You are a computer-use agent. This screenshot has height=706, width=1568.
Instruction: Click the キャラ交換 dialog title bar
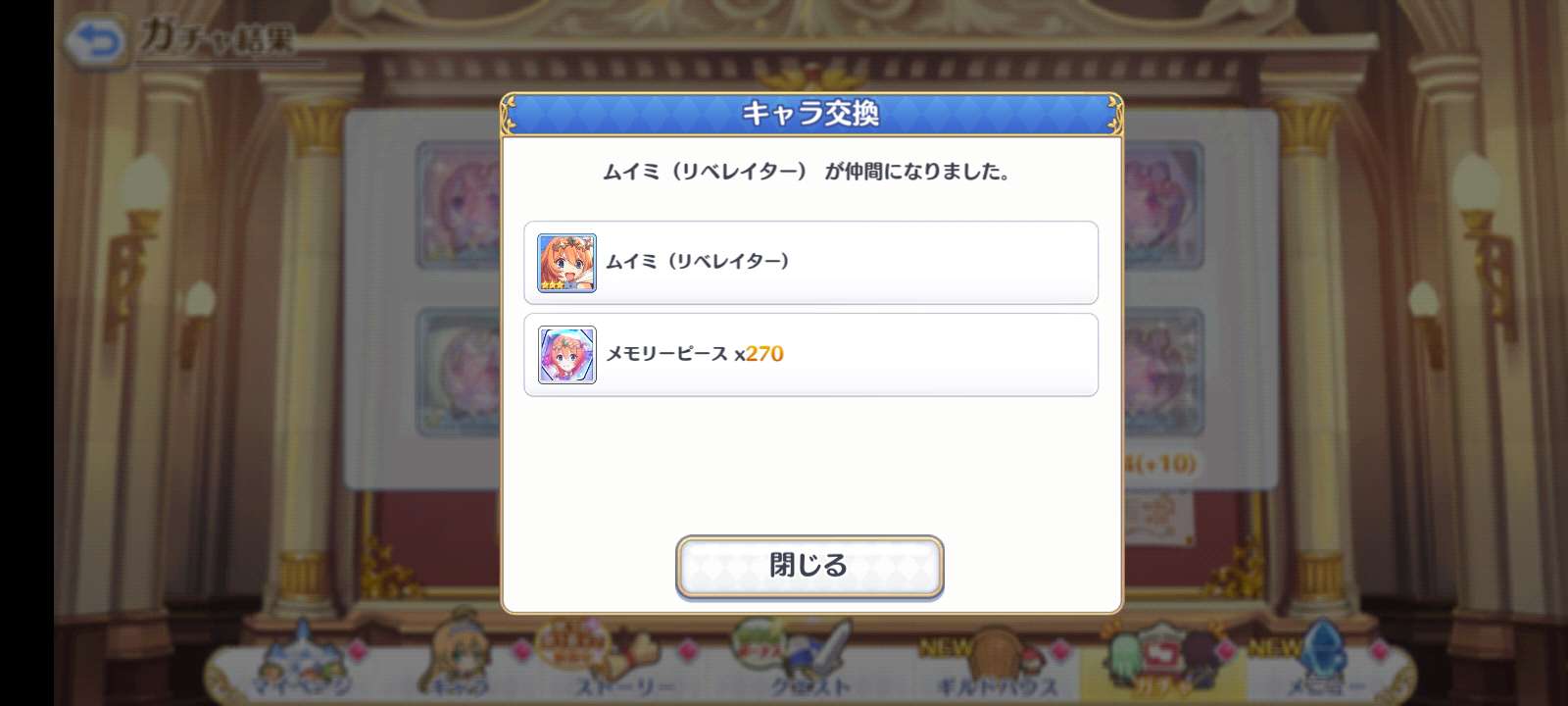[x=811, y=114]
